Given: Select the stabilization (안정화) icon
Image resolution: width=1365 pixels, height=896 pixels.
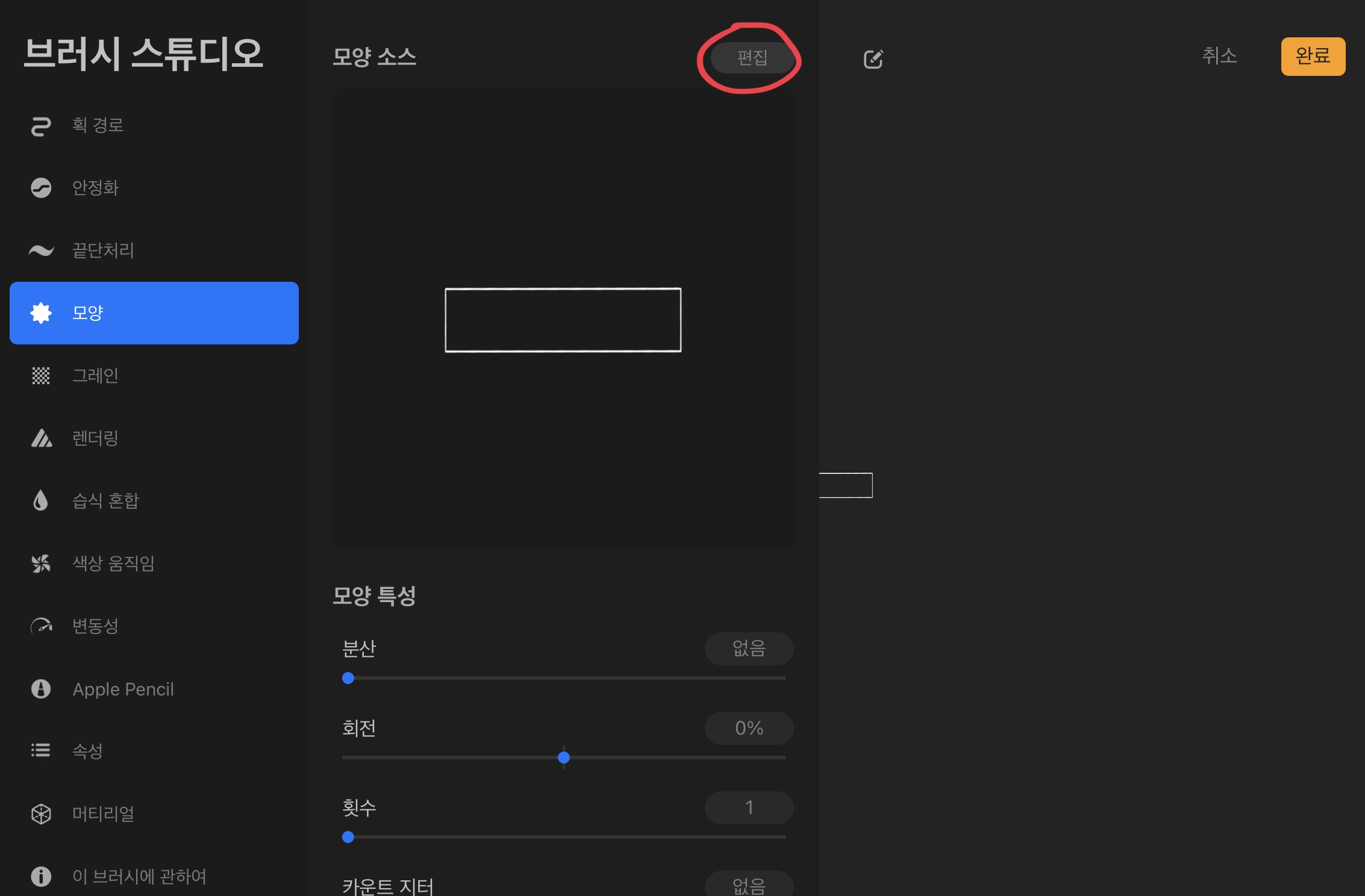Looking at the screenshot, I should (41, 188).
